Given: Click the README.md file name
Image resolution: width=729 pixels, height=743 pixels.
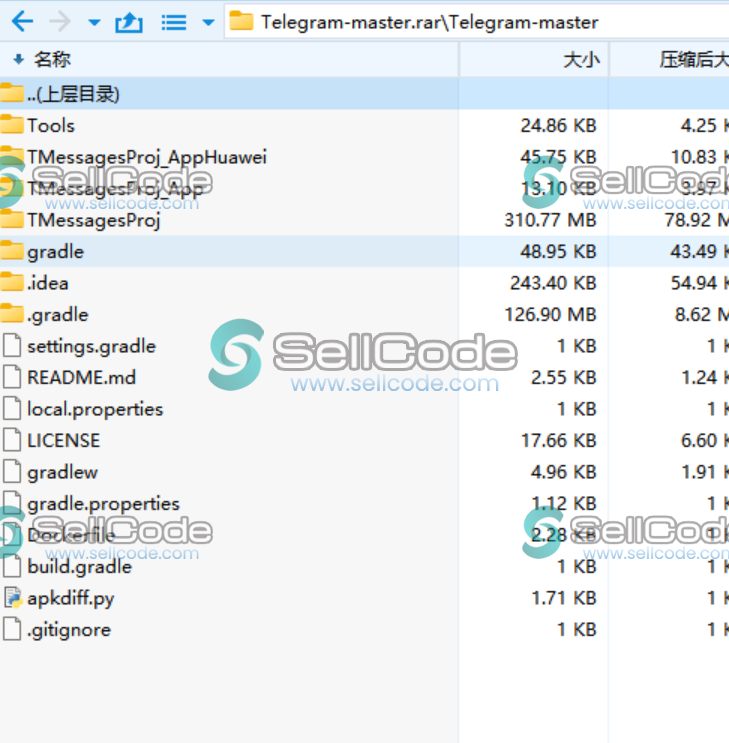Looking at the screenshot, I should click(x=82, y=378).
